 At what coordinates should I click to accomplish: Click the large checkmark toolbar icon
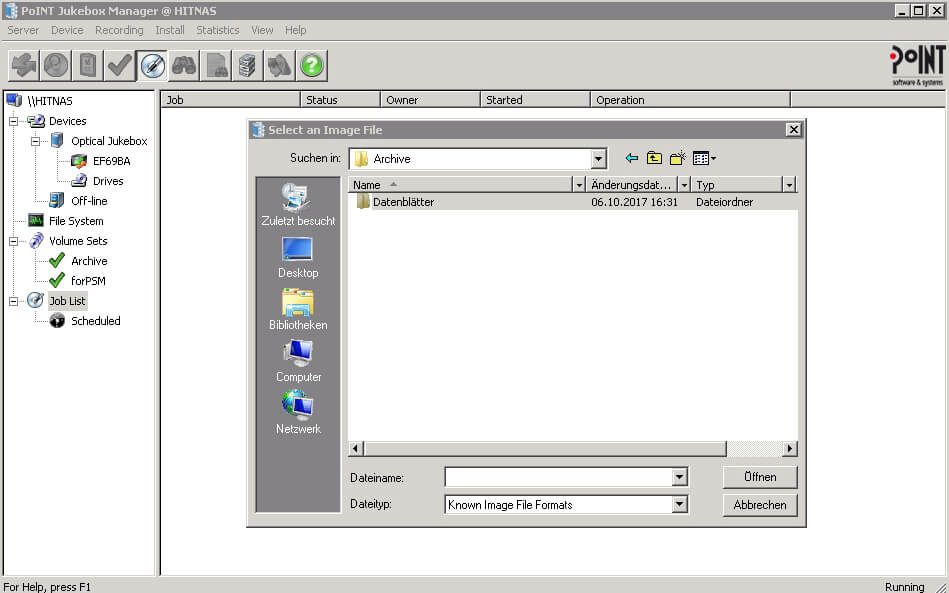click(x=120, y=65)
